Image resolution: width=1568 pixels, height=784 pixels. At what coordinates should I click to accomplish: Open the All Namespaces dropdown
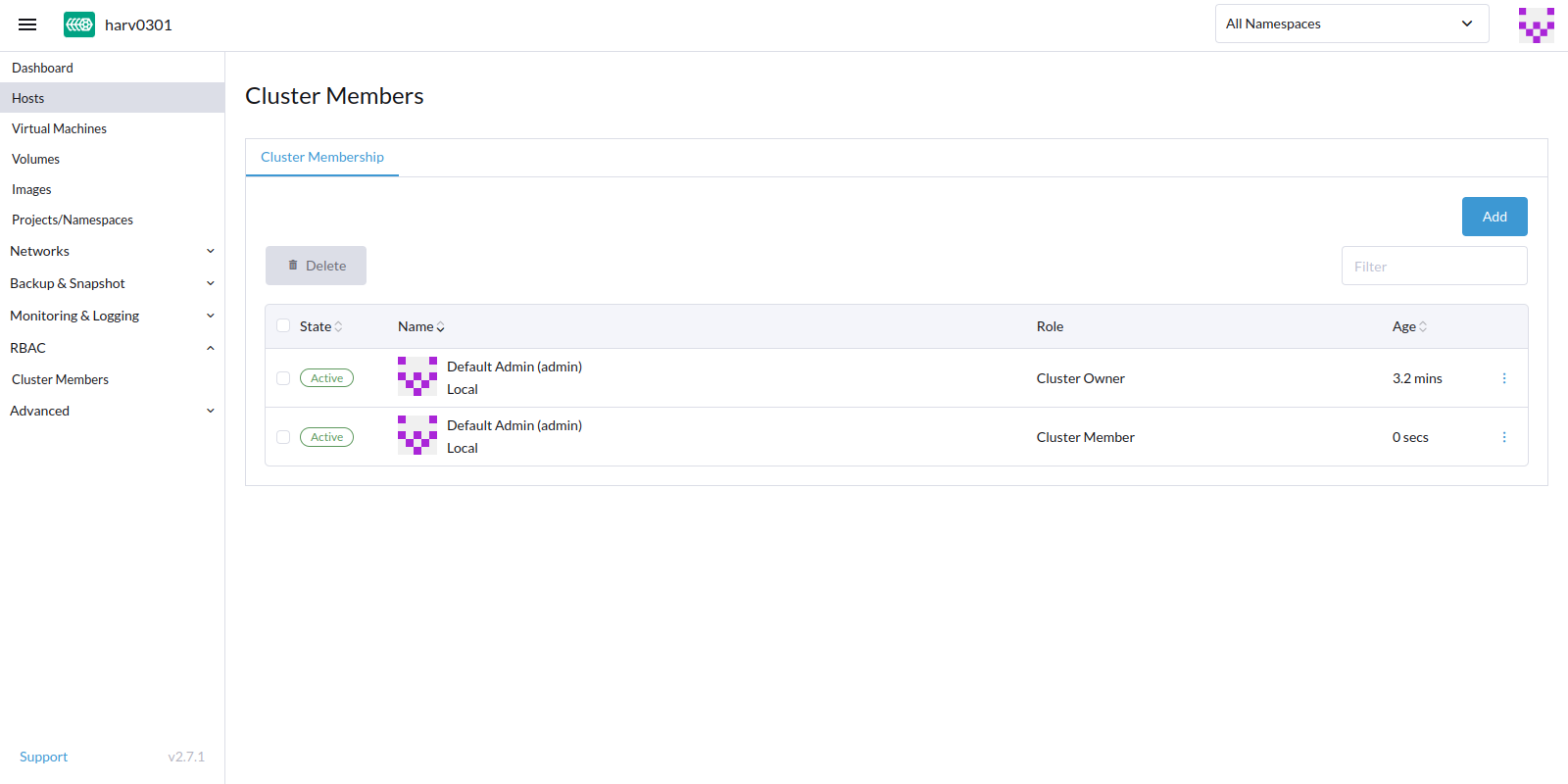(x=1351, y=24)
